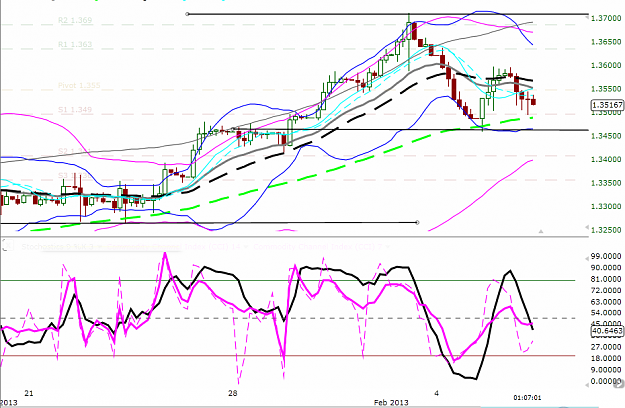Click the 81.0000 overbought level value
Image resolution: width=625 pixels, height=408 pixels.
606,279
